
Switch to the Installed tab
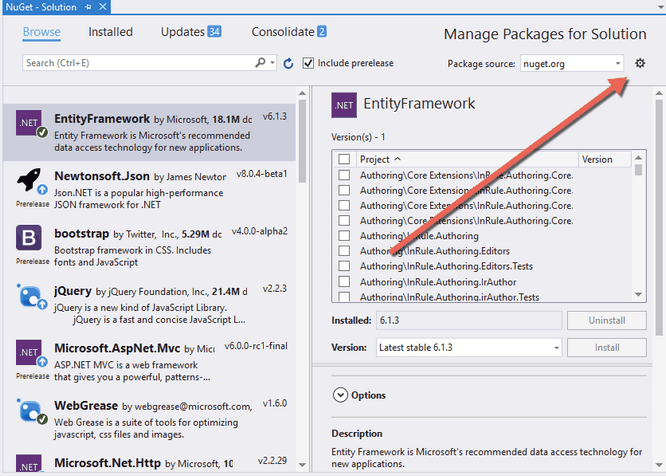pos(110,32)
